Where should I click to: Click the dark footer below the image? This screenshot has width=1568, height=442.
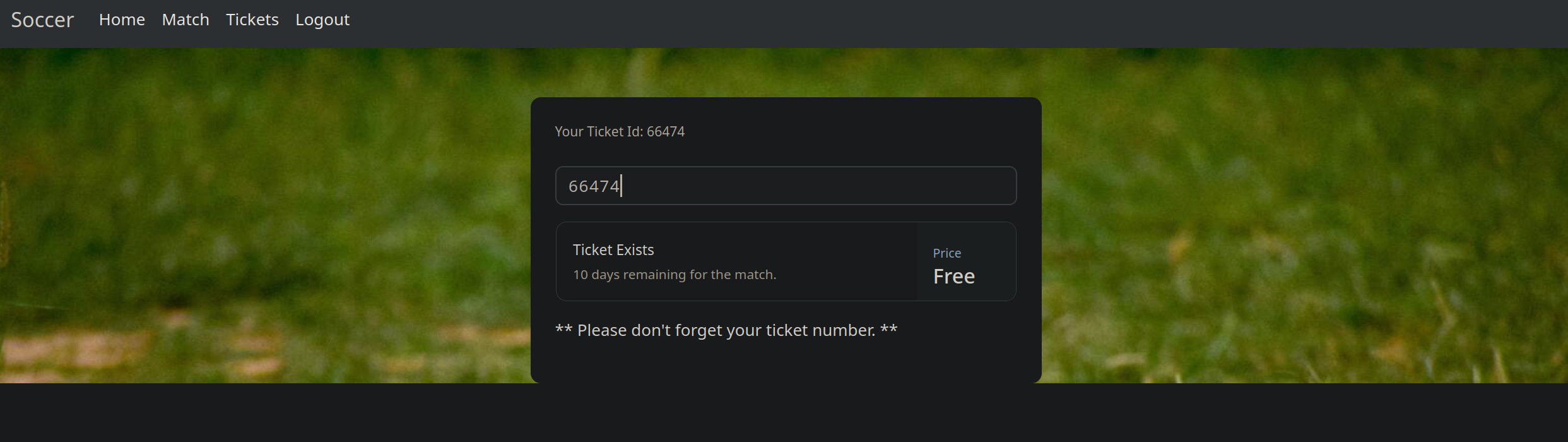(x=782, y=414)
